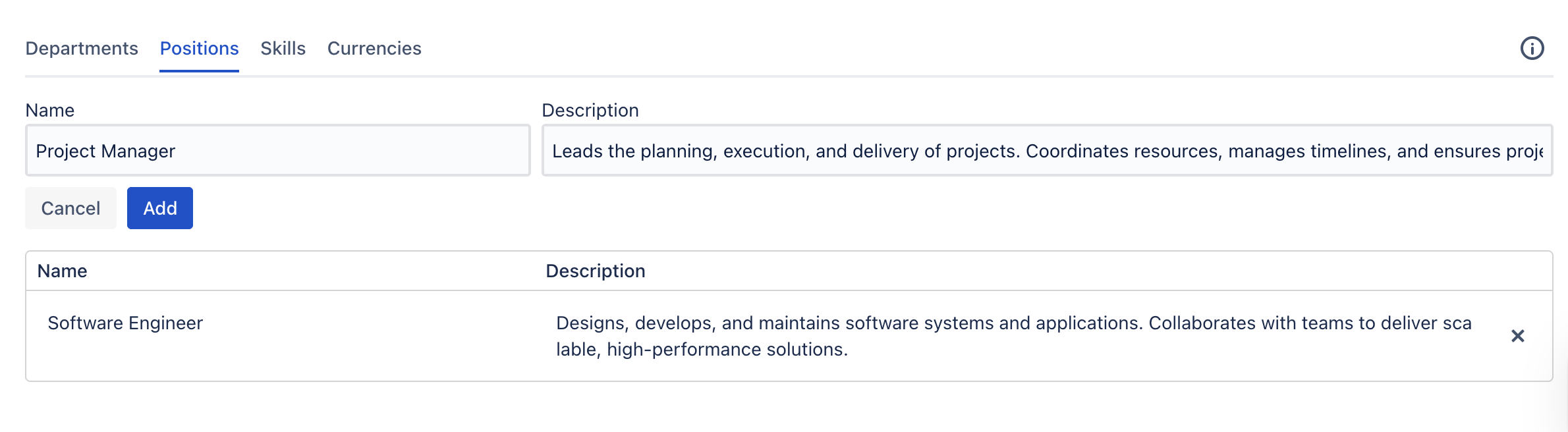Screen dimensions: 1568x432
Task: Focus the Description input field
Action: click(1046, 151)
